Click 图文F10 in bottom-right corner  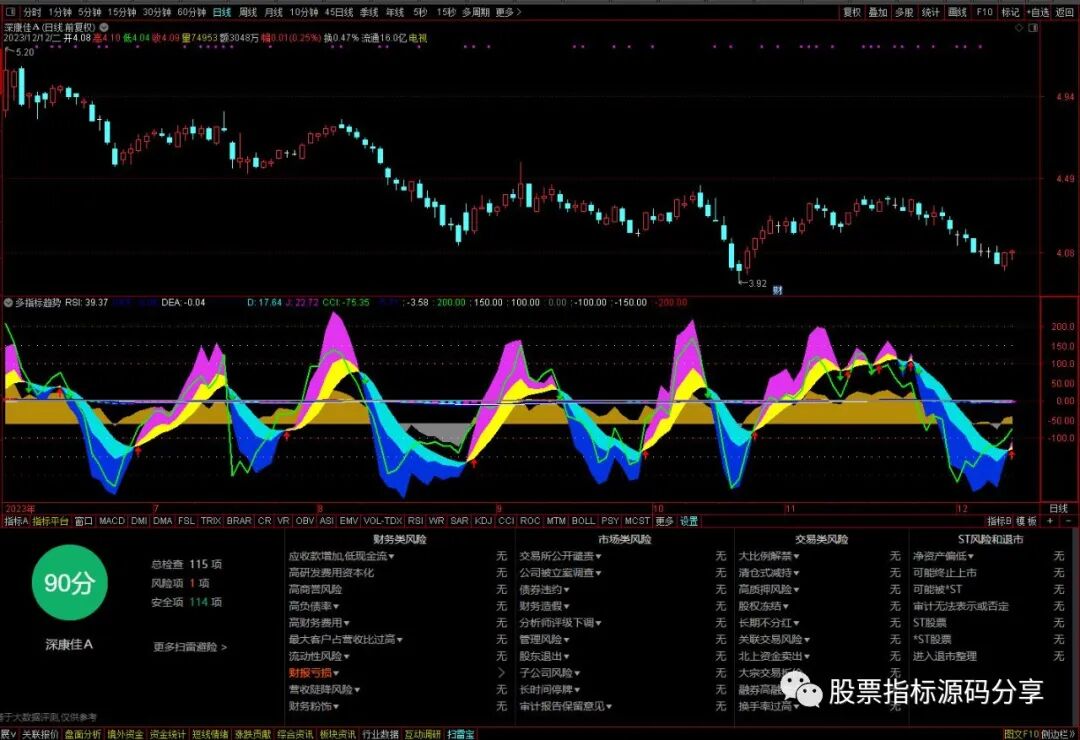pos(1021,734)
